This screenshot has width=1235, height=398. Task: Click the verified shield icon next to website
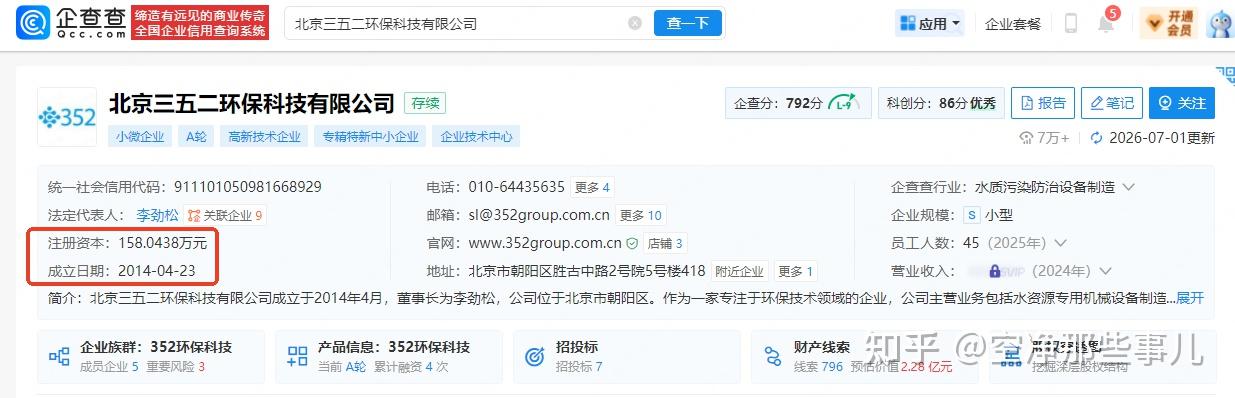[632, 243]
